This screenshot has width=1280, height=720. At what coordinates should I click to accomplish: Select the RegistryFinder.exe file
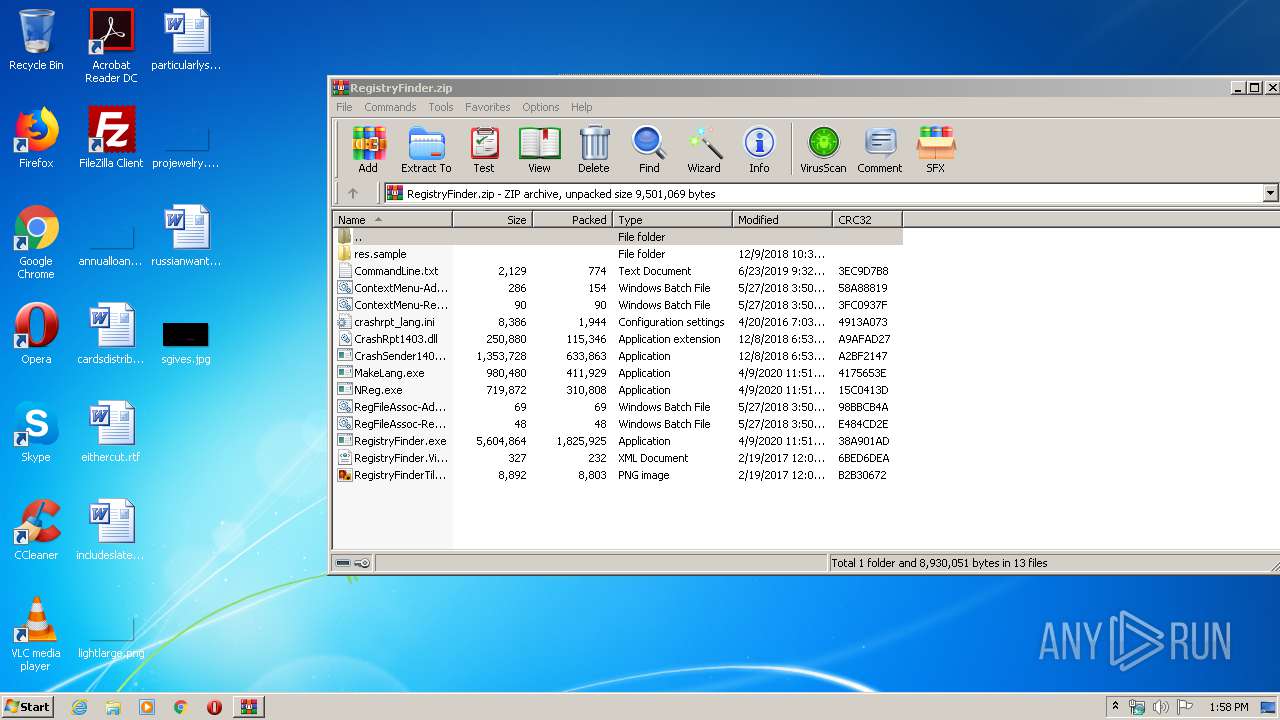(618, 441)
